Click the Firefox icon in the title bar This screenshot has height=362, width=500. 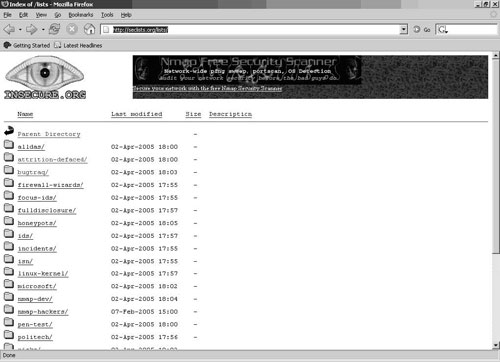point(5,4)
